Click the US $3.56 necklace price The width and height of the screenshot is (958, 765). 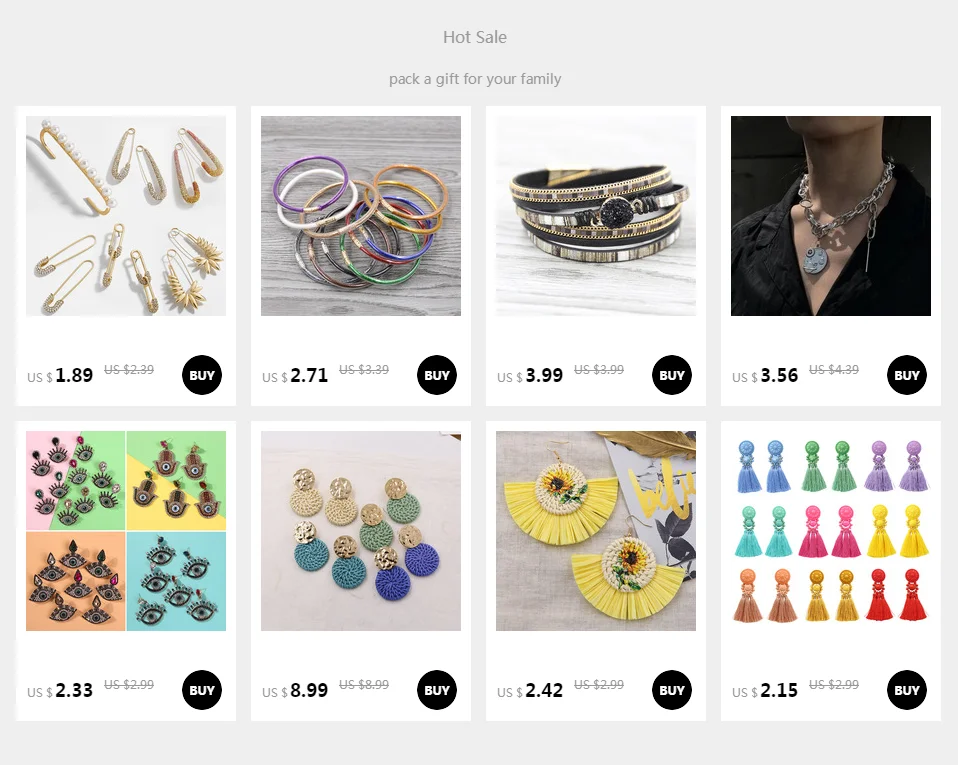tap(765, 375)
